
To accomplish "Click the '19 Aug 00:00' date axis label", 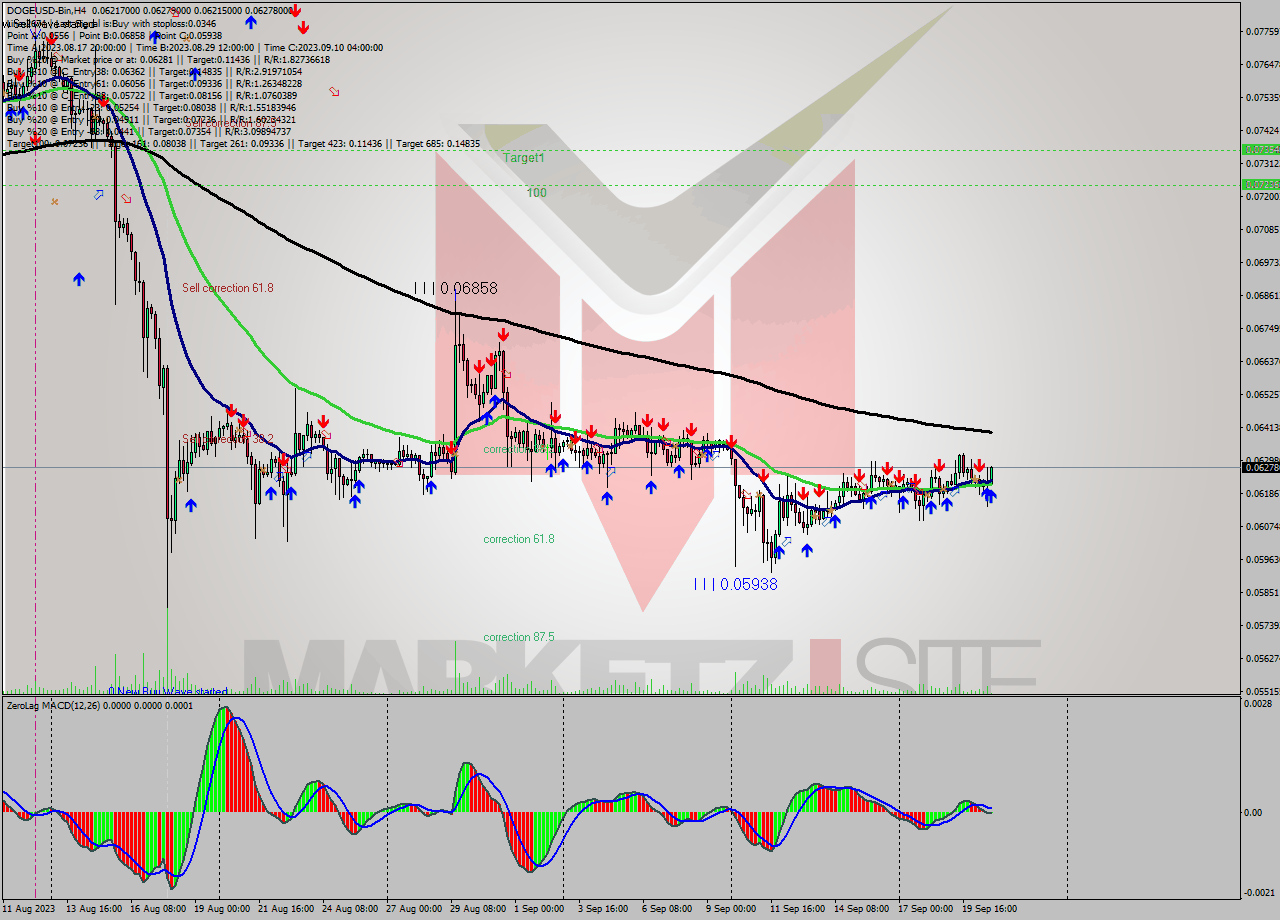I will point(222,909).
